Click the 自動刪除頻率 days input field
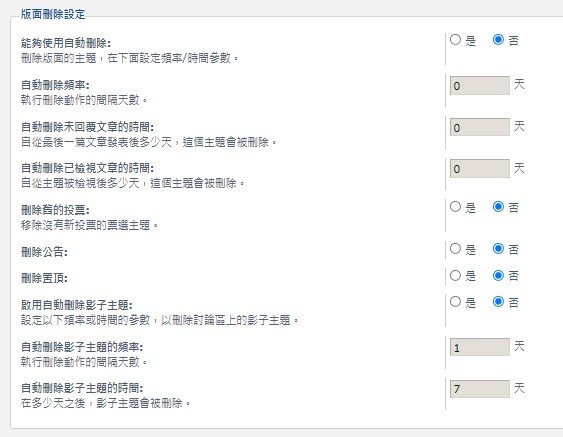Viewport: 563px width, 437px height. click(x=480, y=85)
